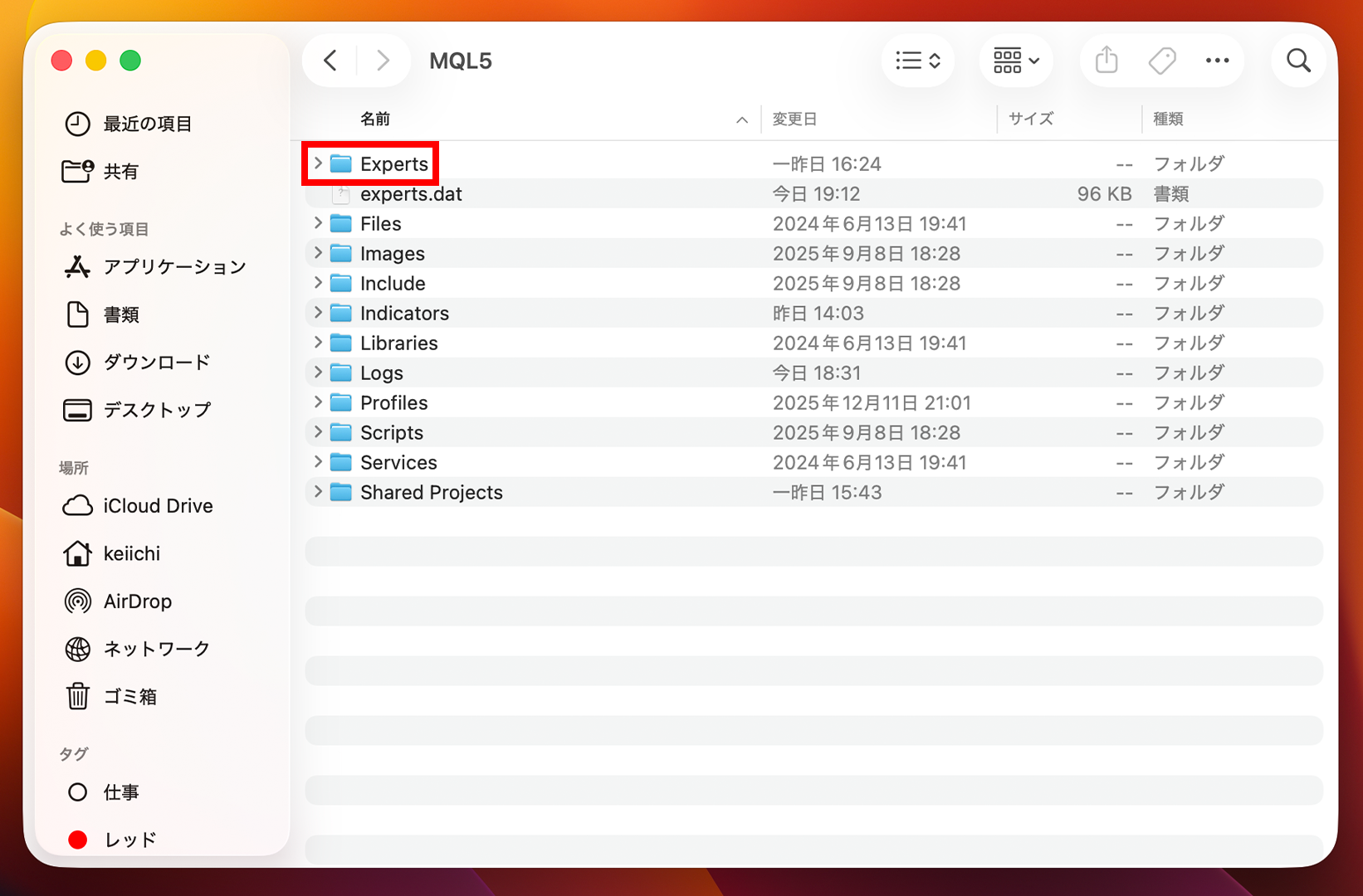
Task: Select the Scripts folder row
Action: pyautogui.click(x=392, y=433)
